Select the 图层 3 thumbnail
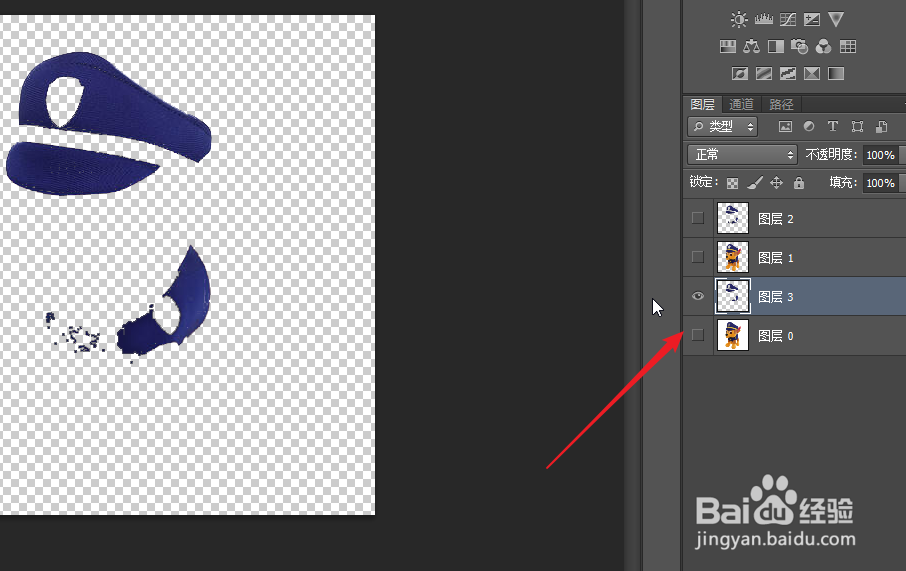The width and height of the screenshot is (906, 571). (733, 296)
